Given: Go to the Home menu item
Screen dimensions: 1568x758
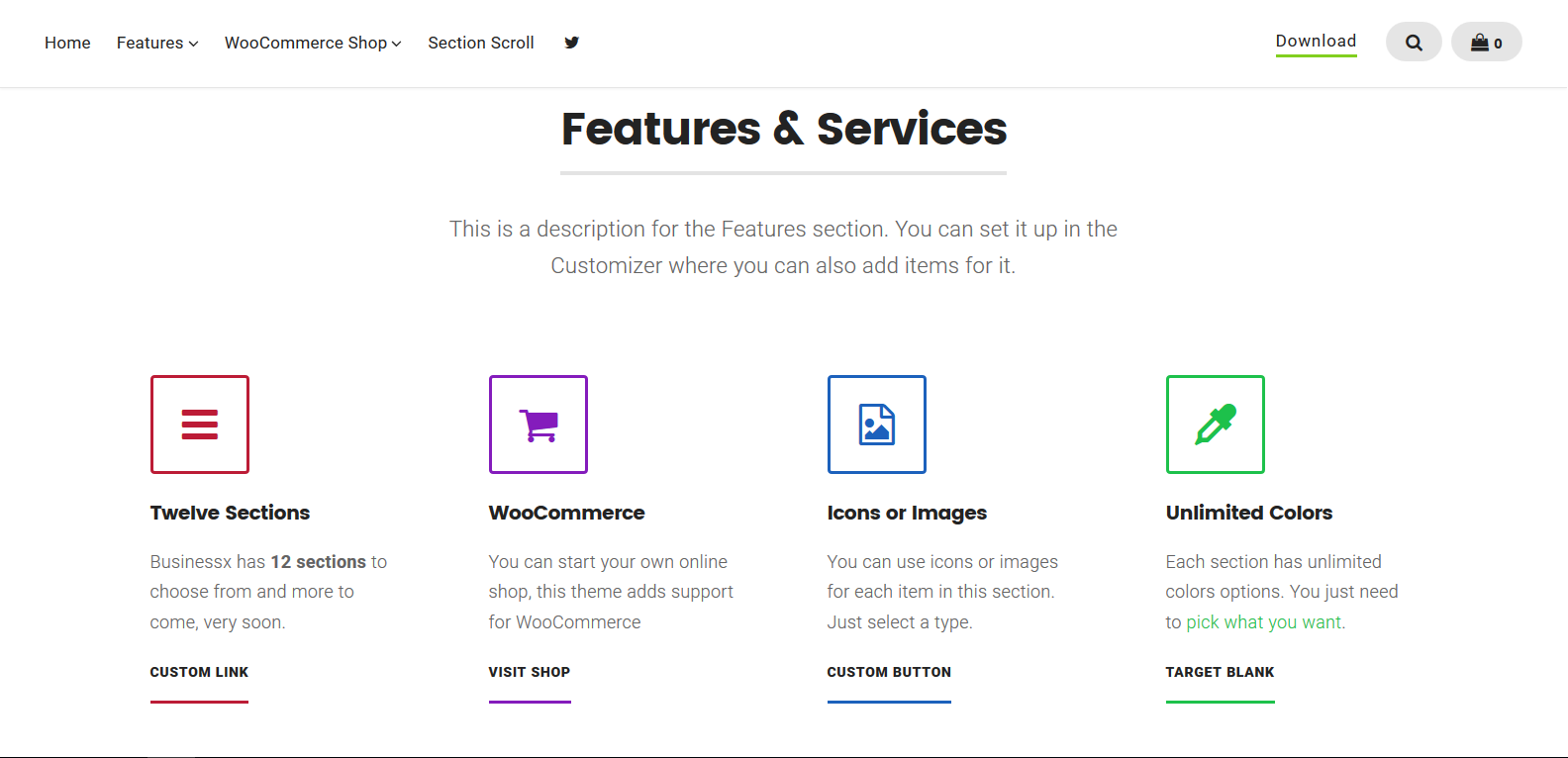Looking at the screenshot, I should [67, 43].
